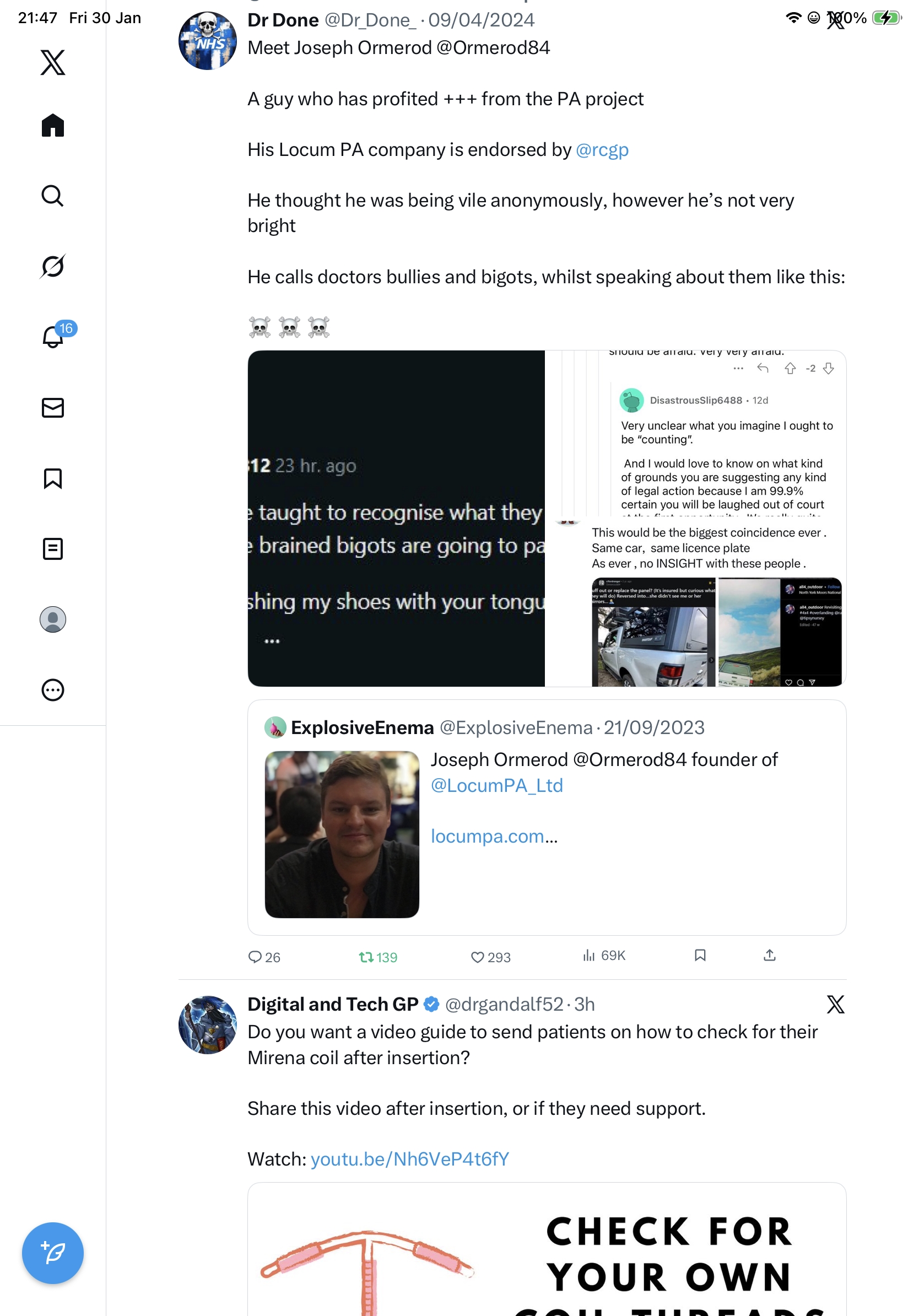Open the Home feed icon

53,126
